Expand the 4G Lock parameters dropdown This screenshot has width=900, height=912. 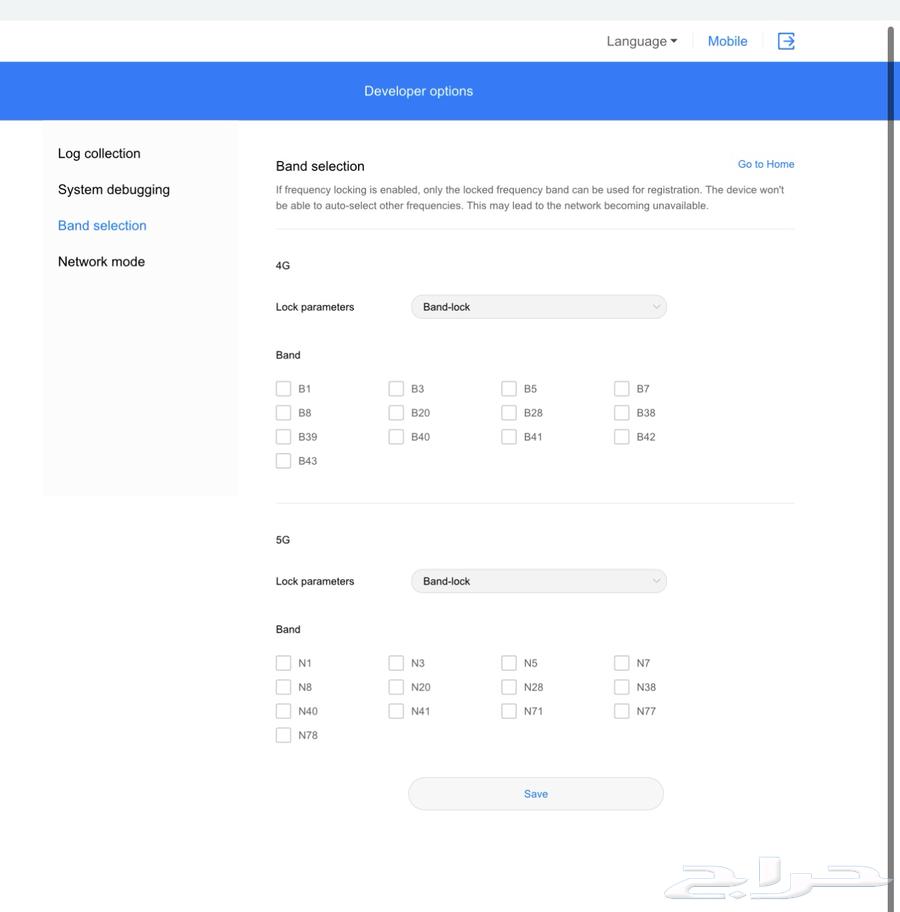pyautogui.click(x=538, y=307)
